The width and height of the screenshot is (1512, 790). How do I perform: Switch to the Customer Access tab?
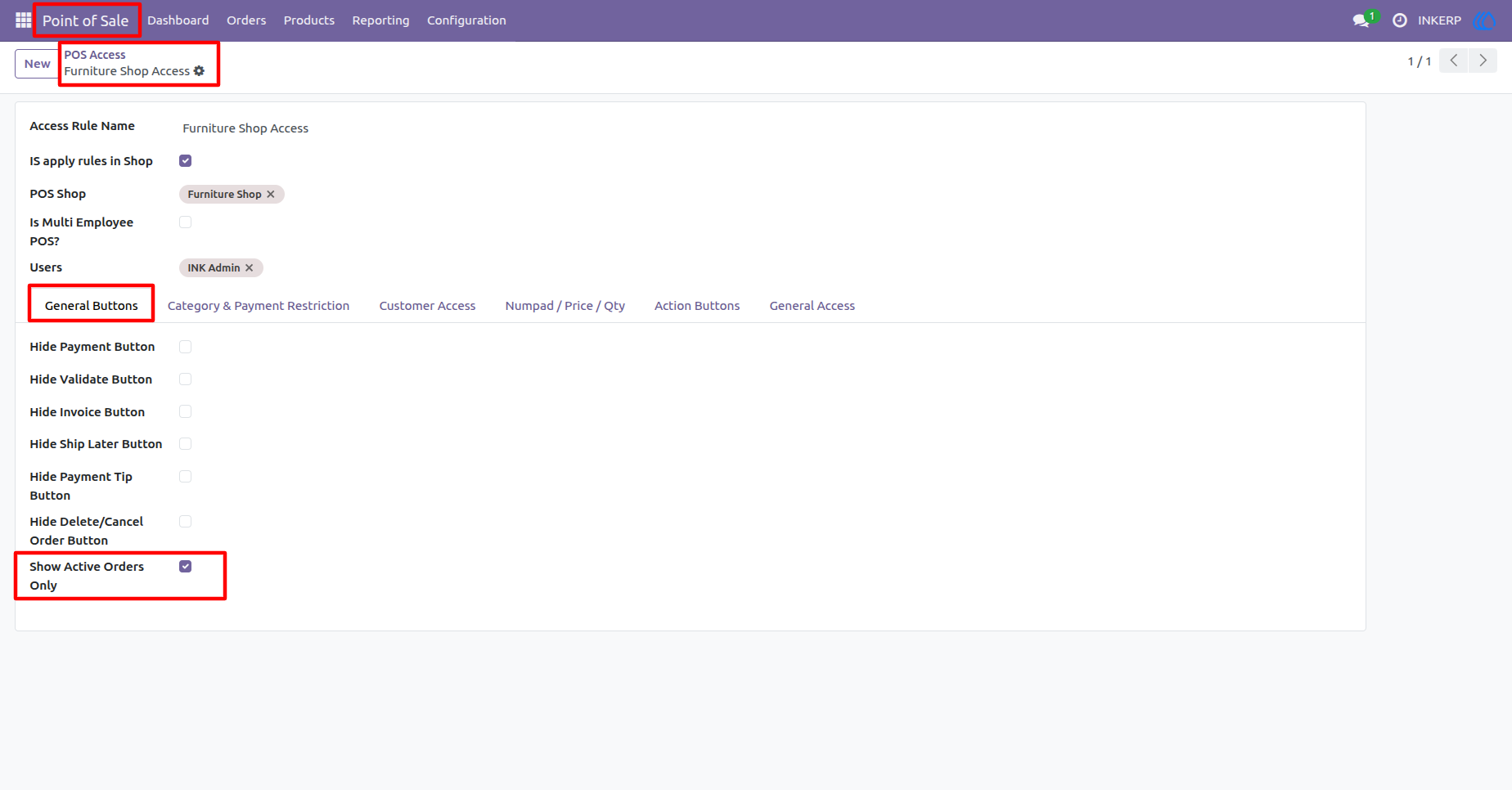point(427,306)
